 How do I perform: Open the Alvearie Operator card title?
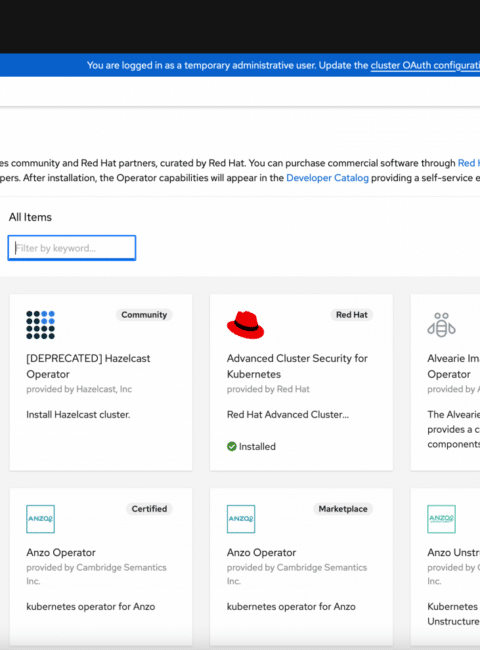(x=453, y=366)
